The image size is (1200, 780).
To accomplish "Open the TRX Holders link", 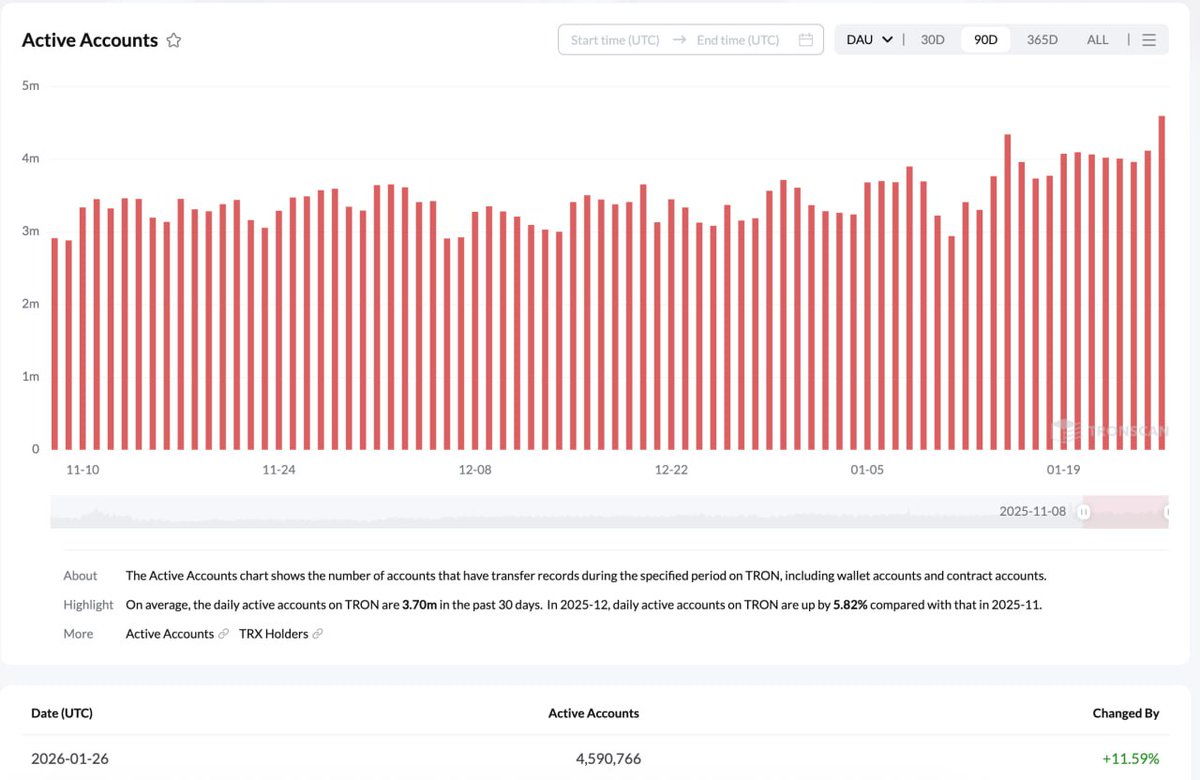I will 272,633.
